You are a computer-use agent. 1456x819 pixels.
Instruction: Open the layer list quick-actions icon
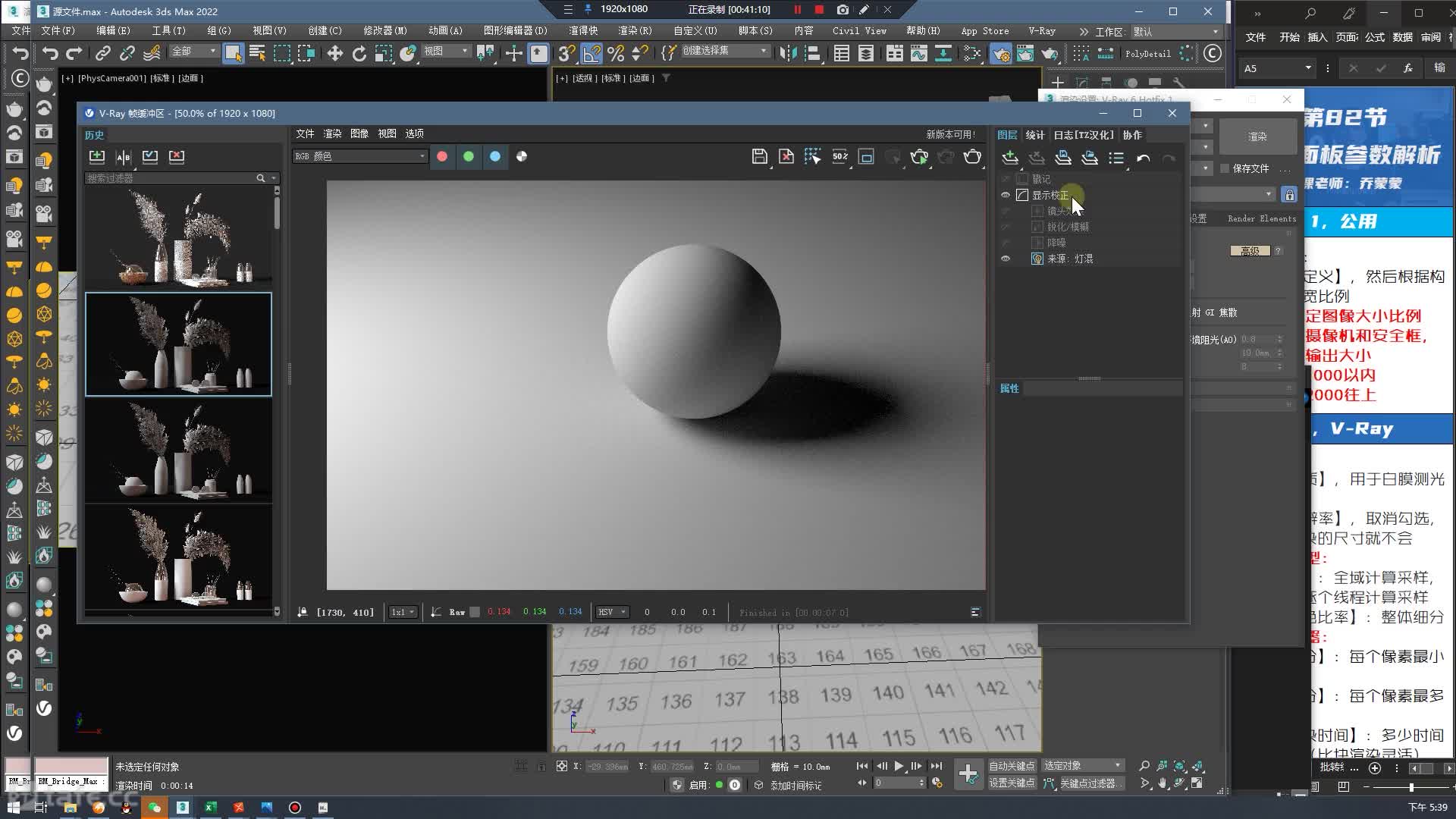pyautogui.click(x=1116, y=157)
